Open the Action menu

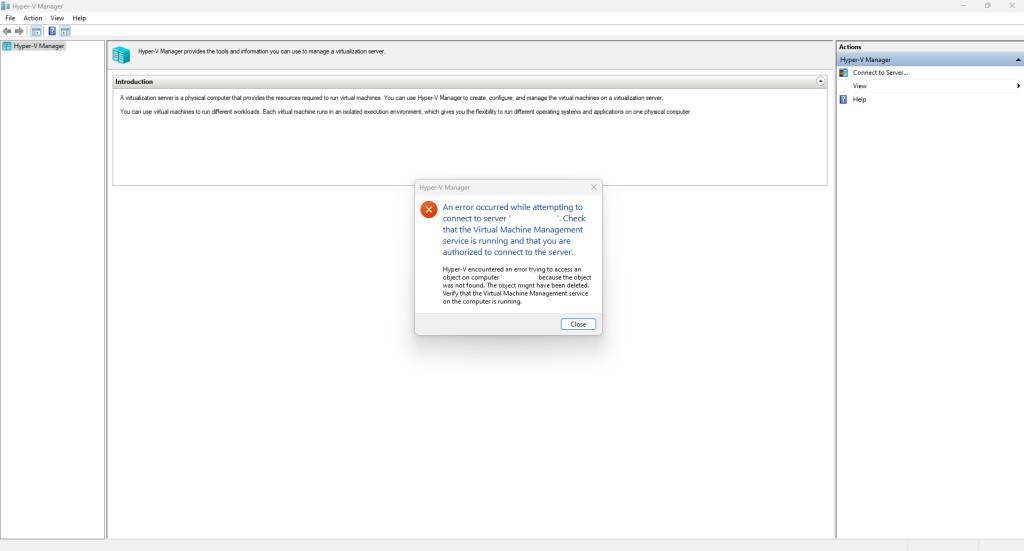tap(33, 18)
